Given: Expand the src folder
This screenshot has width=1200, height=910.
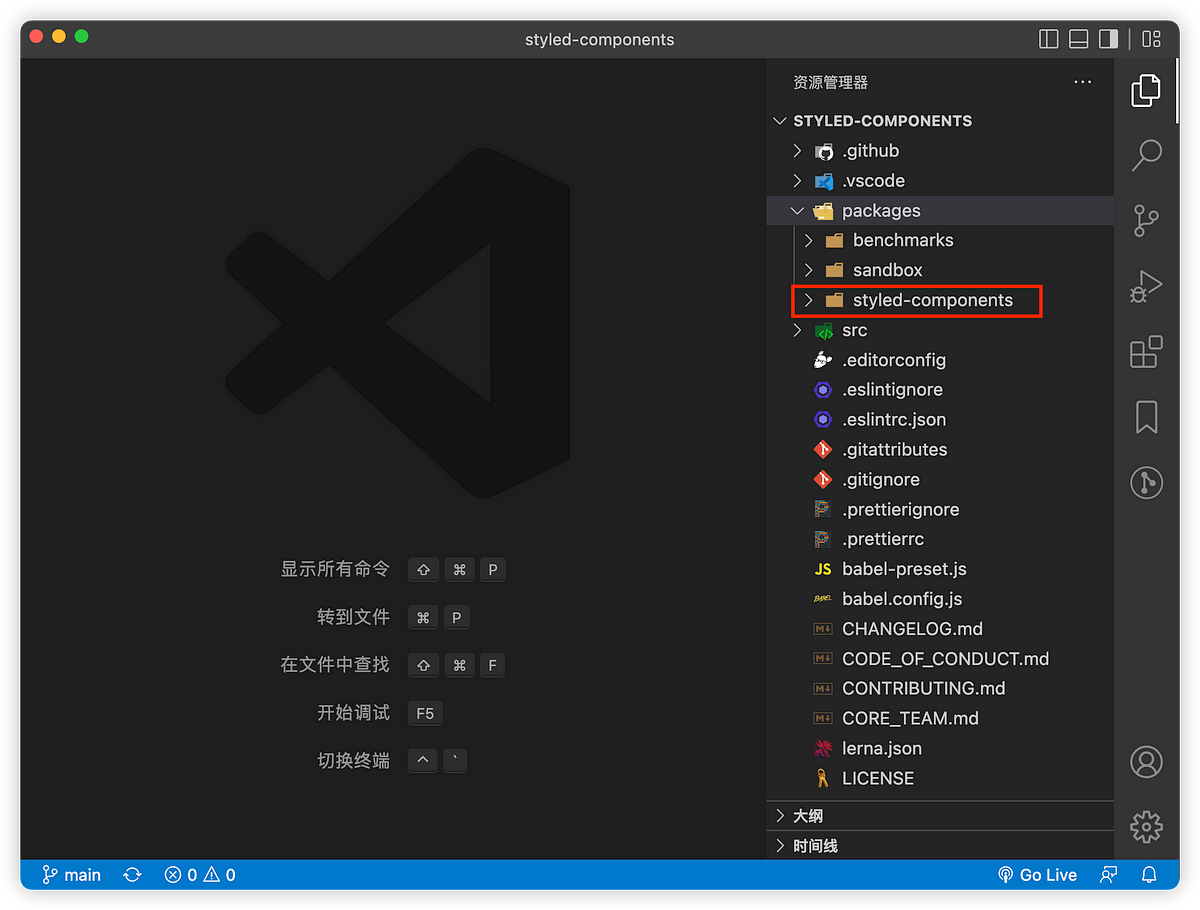Looking at the screenshot, I should pos(940,330).
